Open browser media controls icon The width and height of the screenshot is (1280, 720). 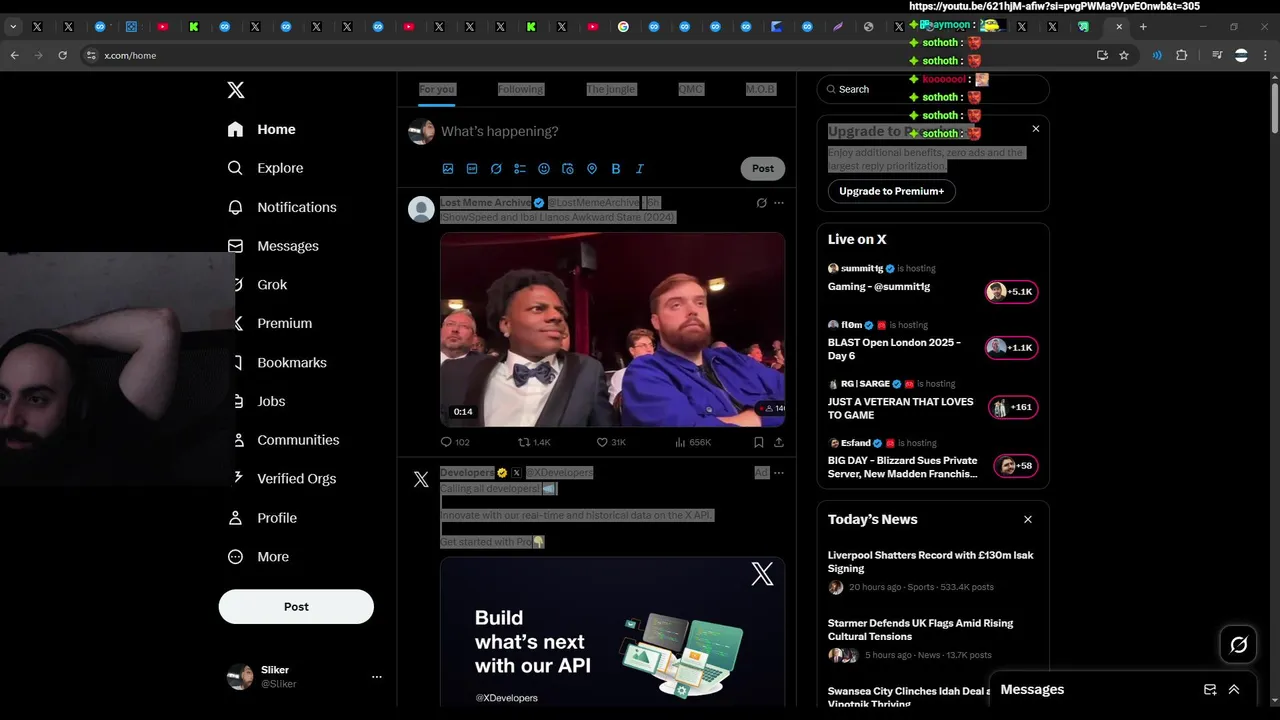pyautogui.click(x=1217, y=56)
